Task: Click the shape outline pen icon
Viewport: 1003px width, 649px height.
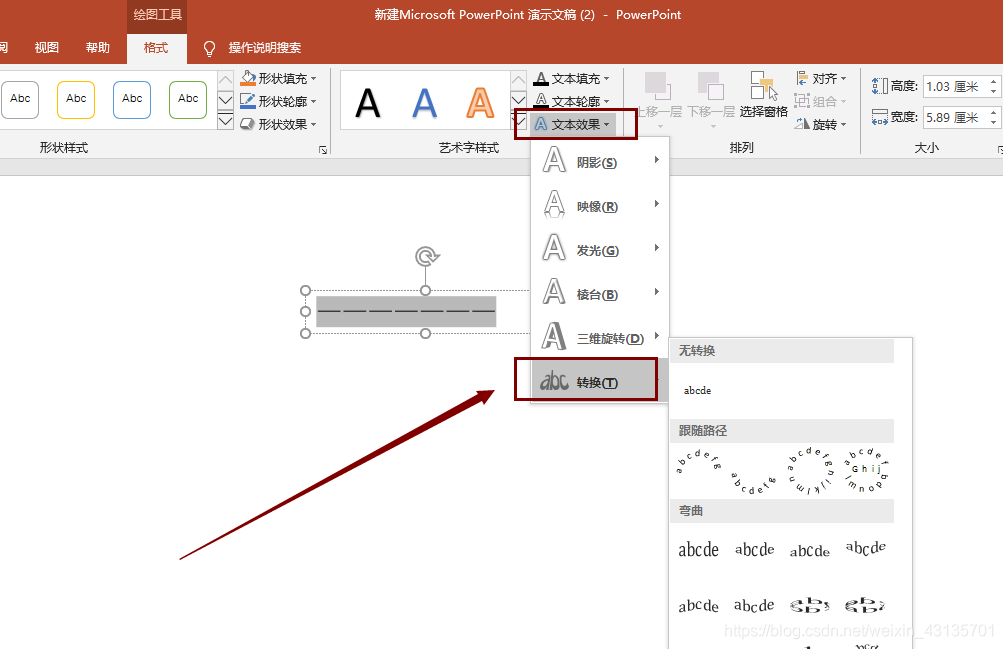Action: [248, 101]
